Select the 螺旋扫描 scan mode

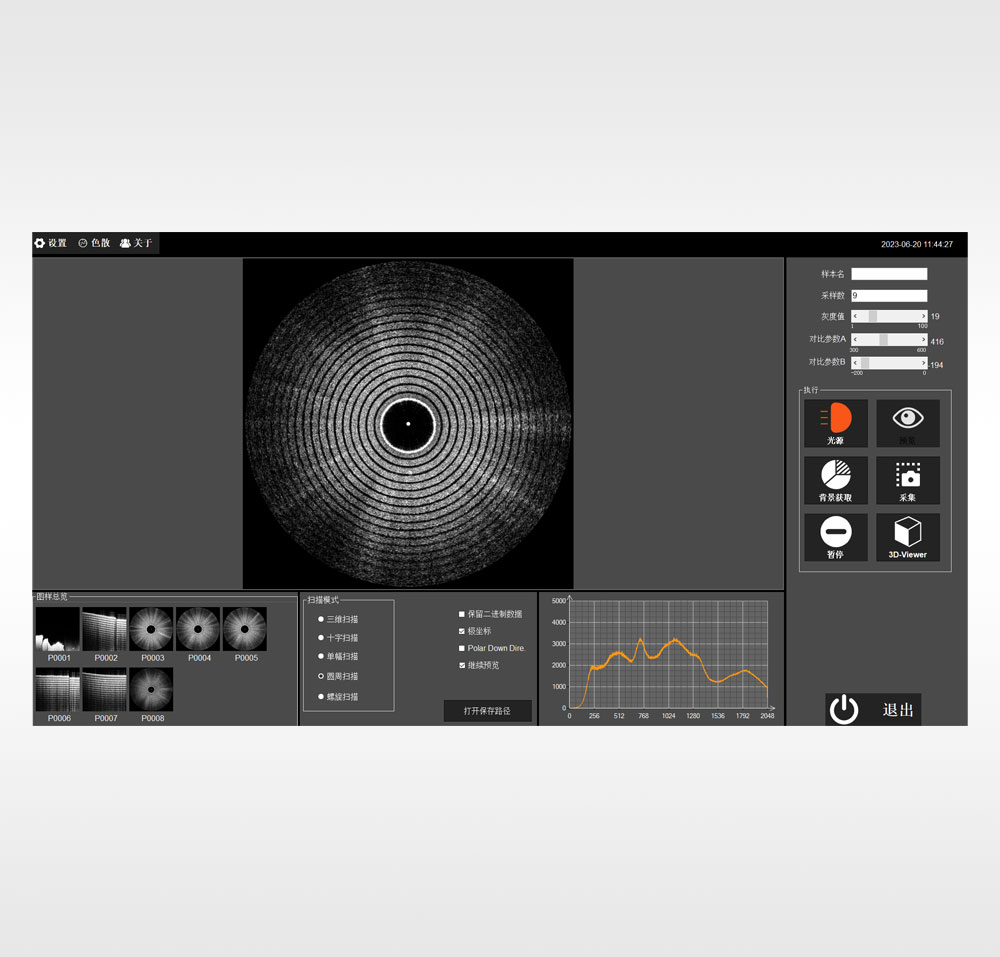coord(321,696)
